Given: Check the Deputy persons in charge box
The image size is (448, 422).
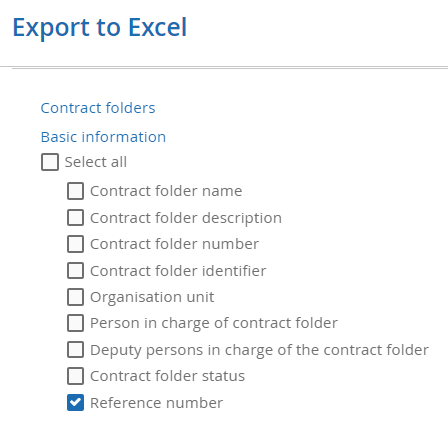Looking at the screenshot, I should pyautogui.click(x=75, y=350).
